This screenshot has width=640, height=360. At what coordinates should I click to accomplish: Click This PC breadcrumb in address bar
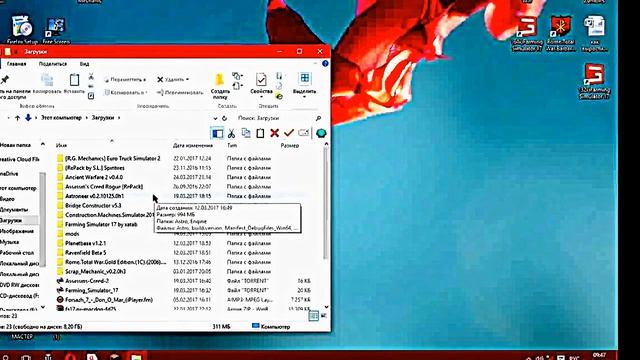click(x=61, y=118)
